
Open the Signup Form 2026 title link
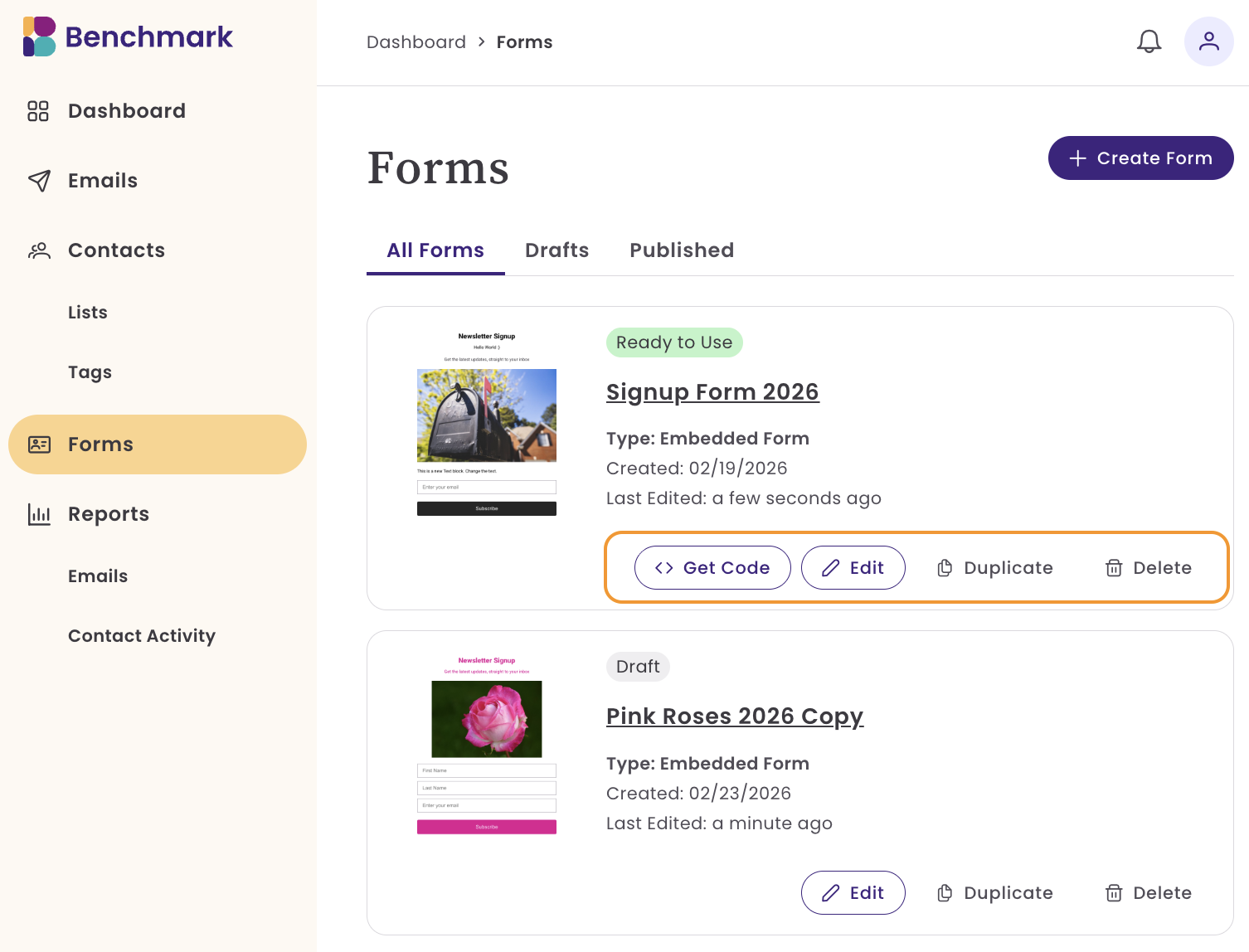click(x=712, y=392)
